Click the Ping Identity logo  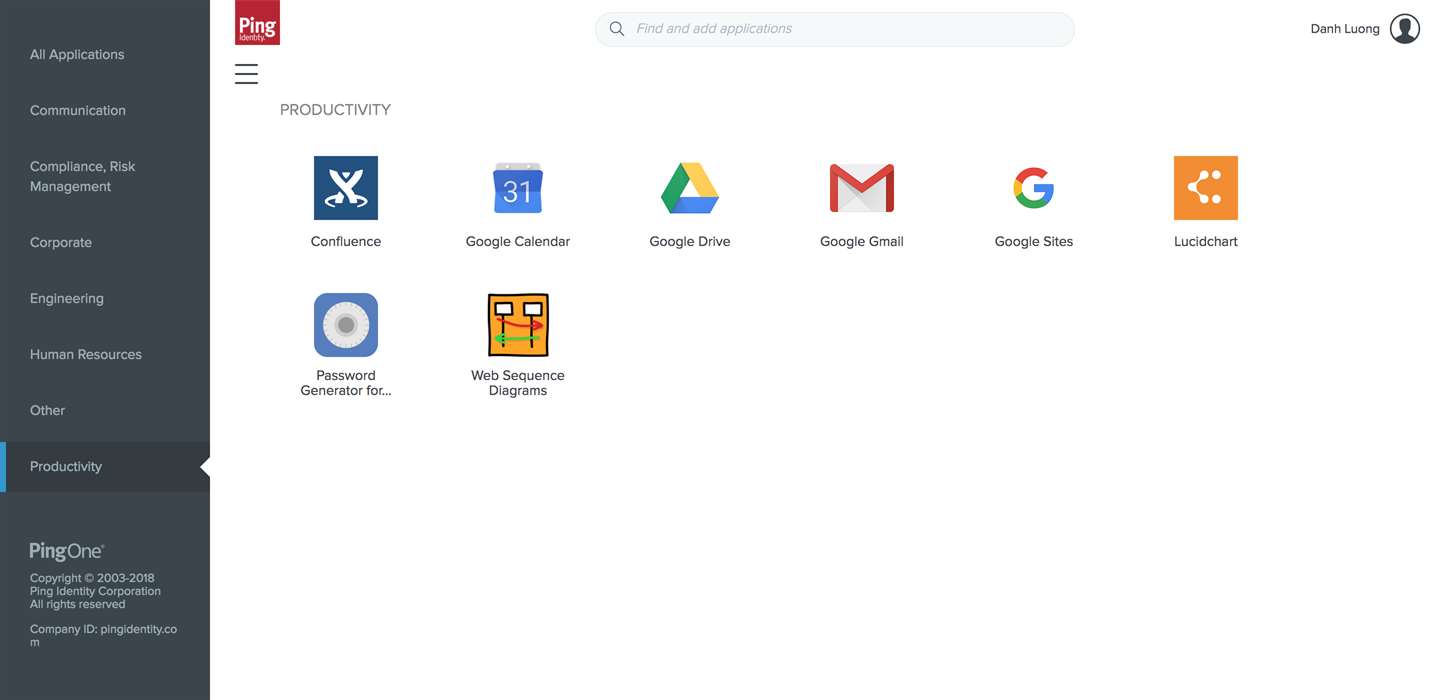[257, 23]
